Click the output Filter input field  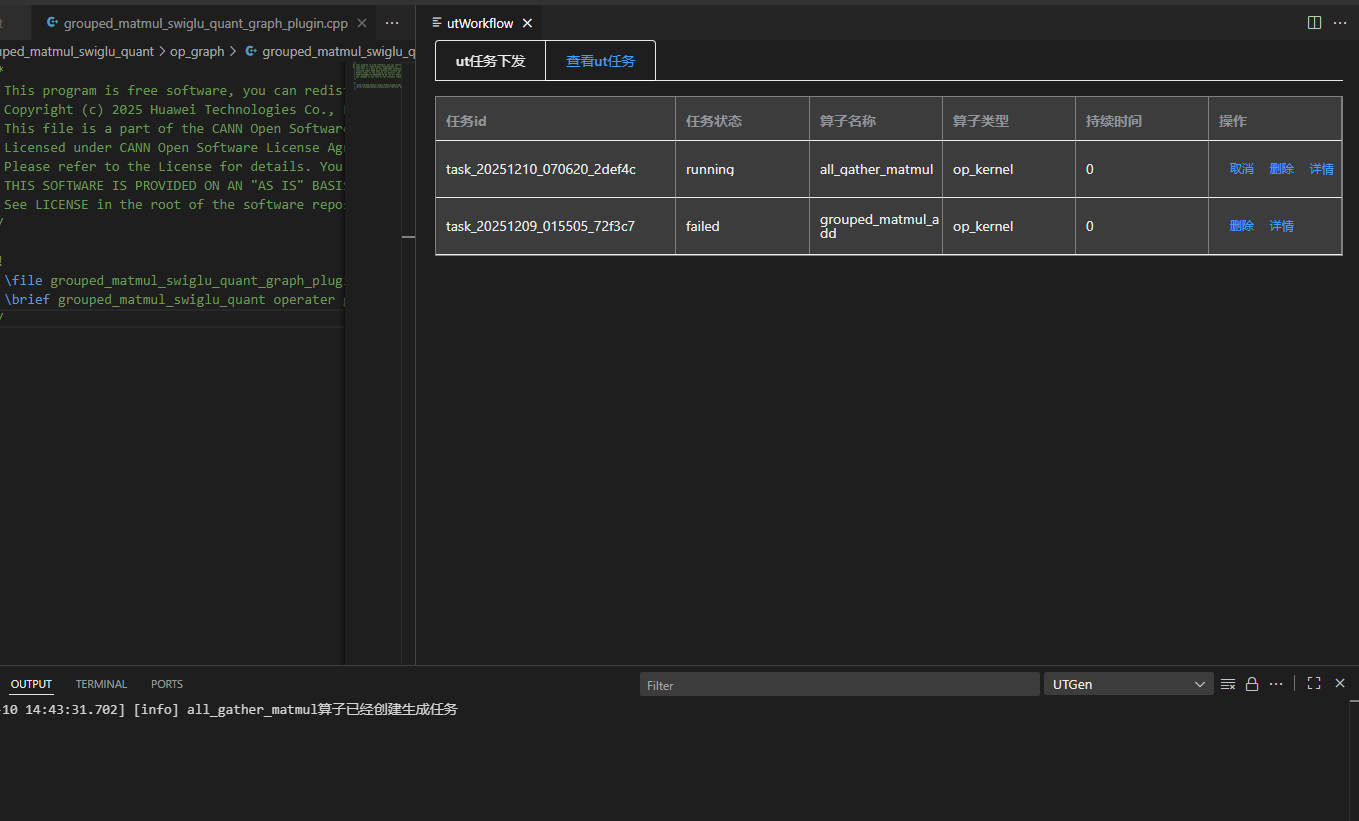(x=838, y=685)
